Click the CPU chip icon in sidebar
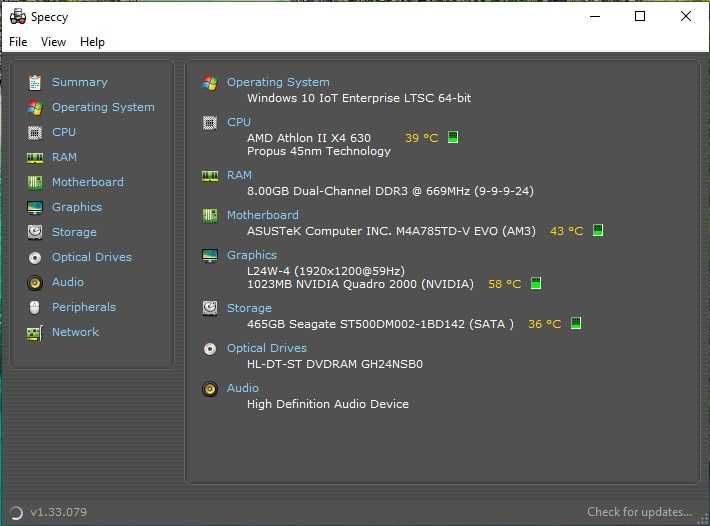 (35, 133)
